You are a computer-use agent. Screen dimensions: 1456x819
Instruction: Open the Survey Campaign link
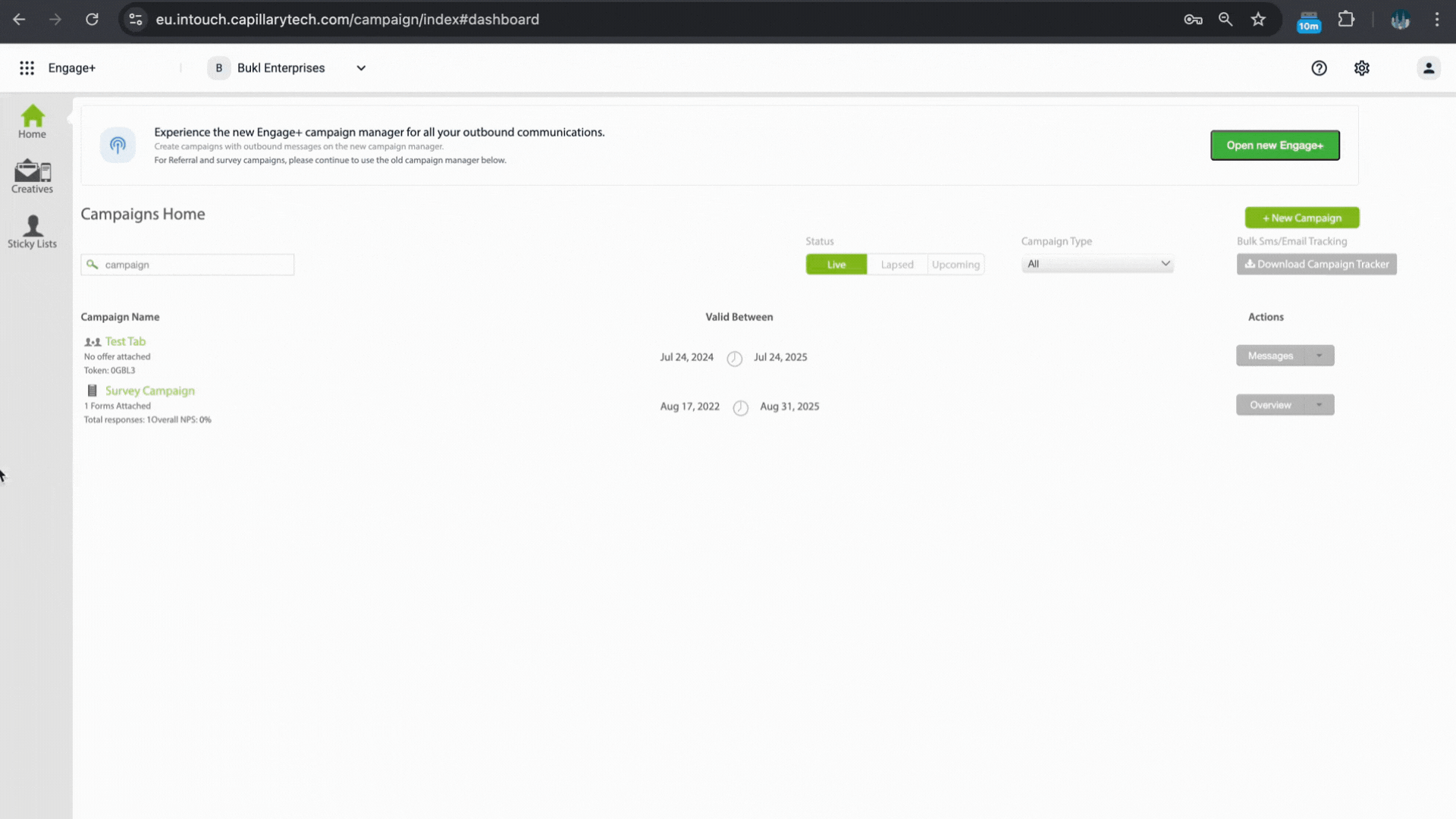[149, 391]
